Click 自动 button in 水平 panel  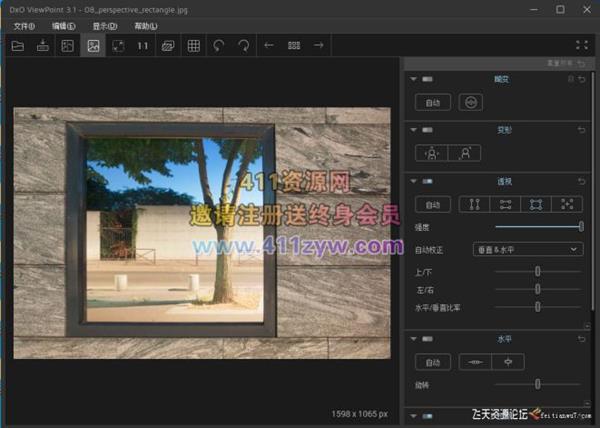coord(433,362)
